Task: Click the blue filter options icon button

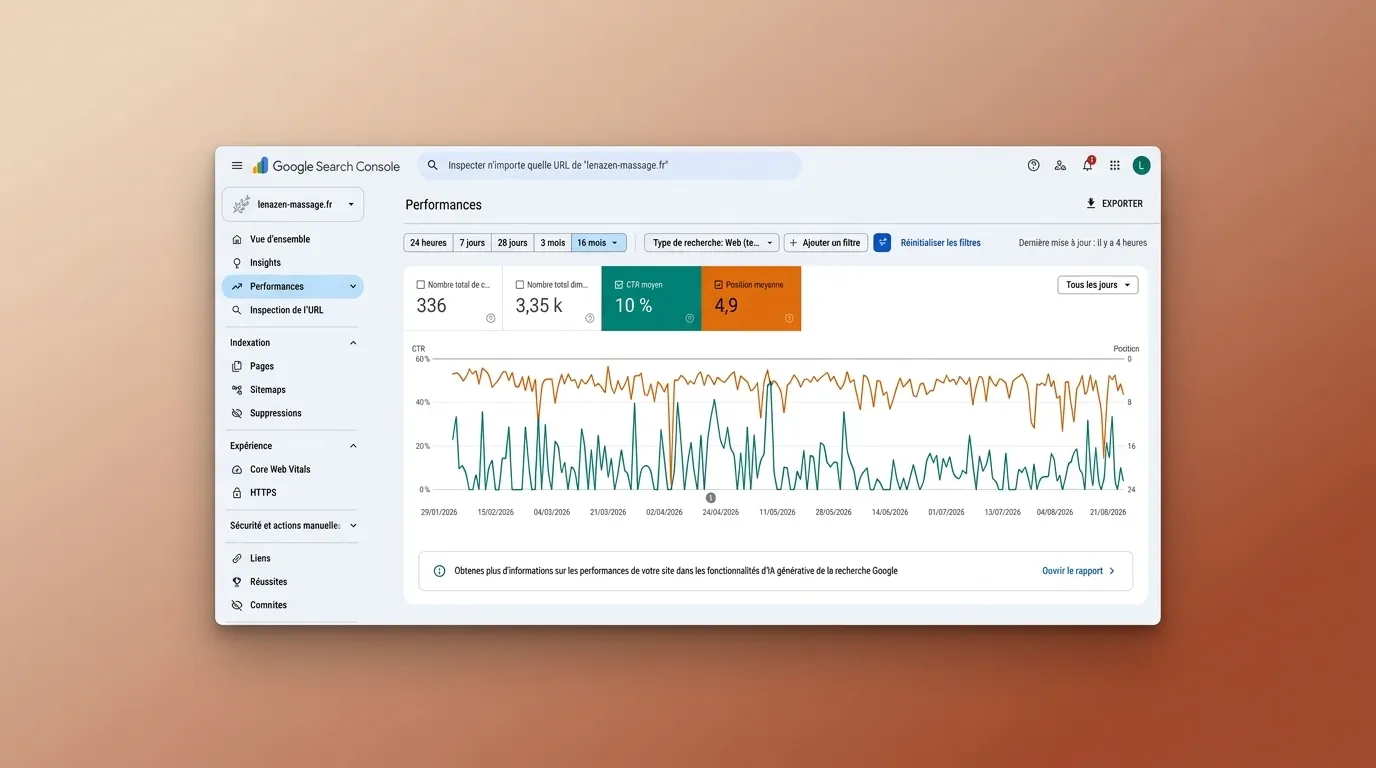Action: (882, 243)
